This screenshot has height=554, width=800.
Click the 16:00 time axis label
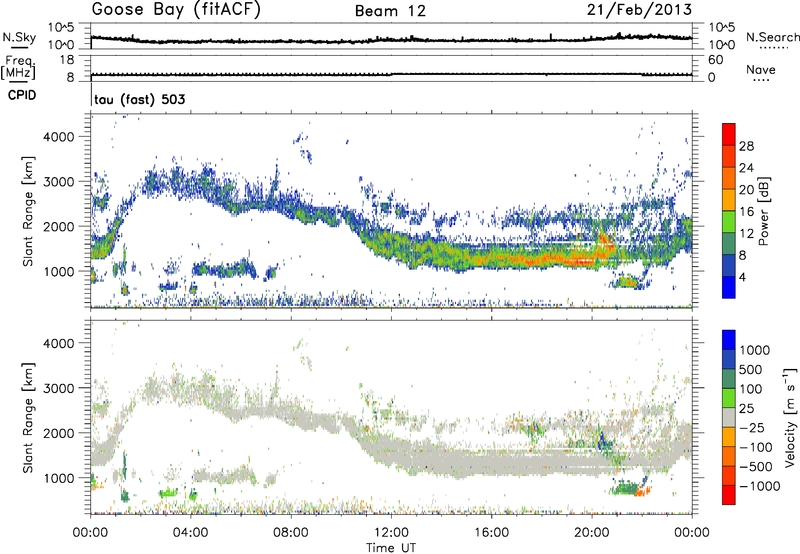pos(491,533)
